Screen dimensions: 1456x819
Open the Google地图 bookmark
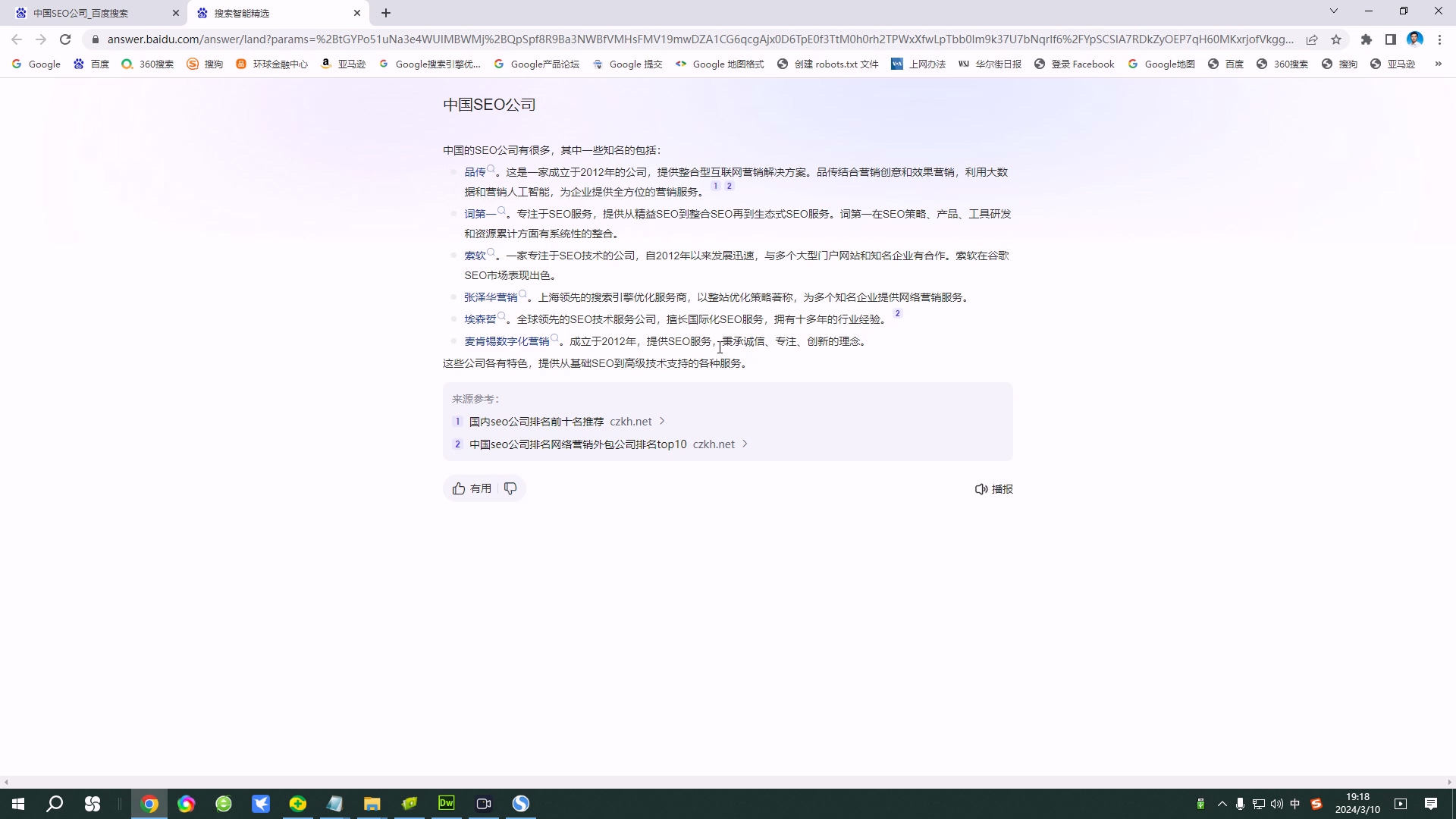click(1161, 64)
